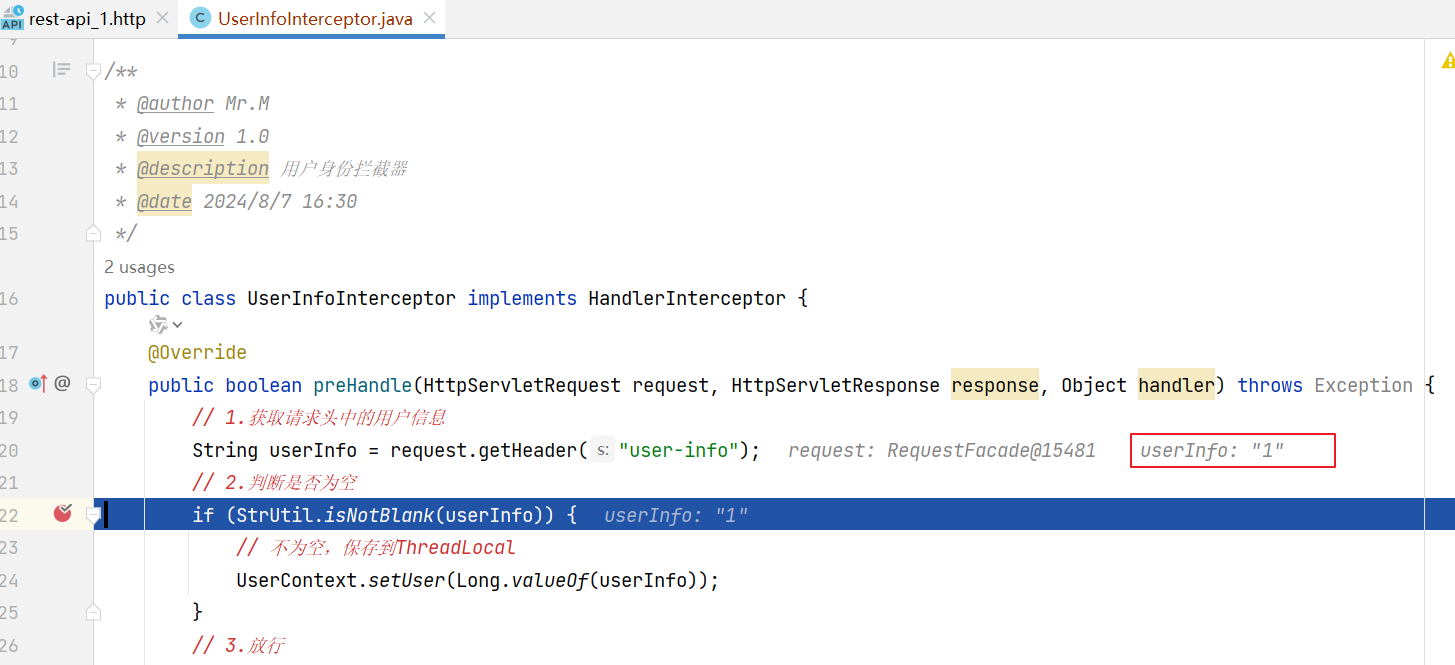Viewport: 1455px width, 665px height.
Task: Click the API file icon on rest-api_1.http tab
Action: [x=12, y=18]
